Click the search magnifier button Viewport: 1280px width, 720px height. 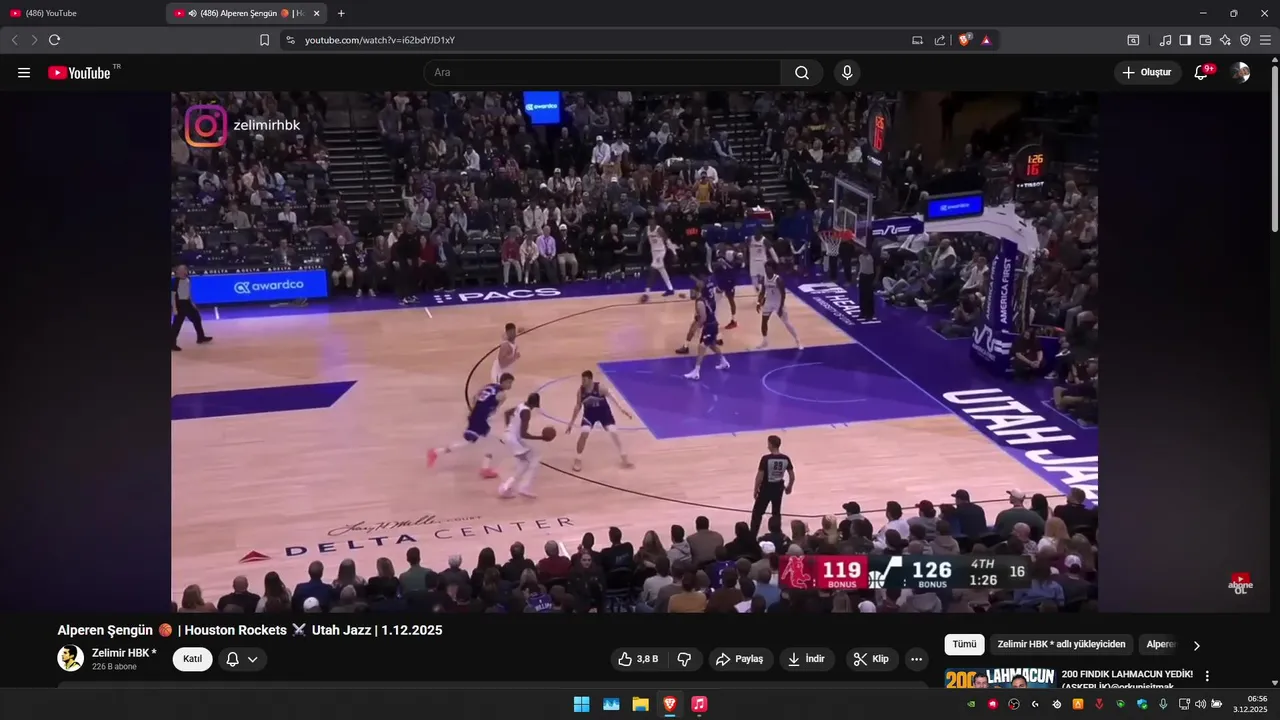[x=802, y=72]
